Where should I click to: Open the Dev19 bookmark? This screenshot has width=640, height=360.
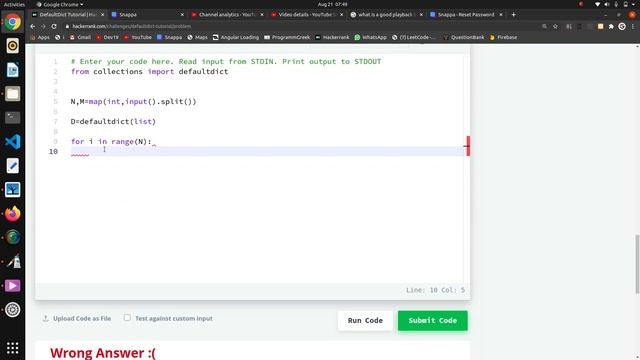pyautogui.click(x=107, y=37)
